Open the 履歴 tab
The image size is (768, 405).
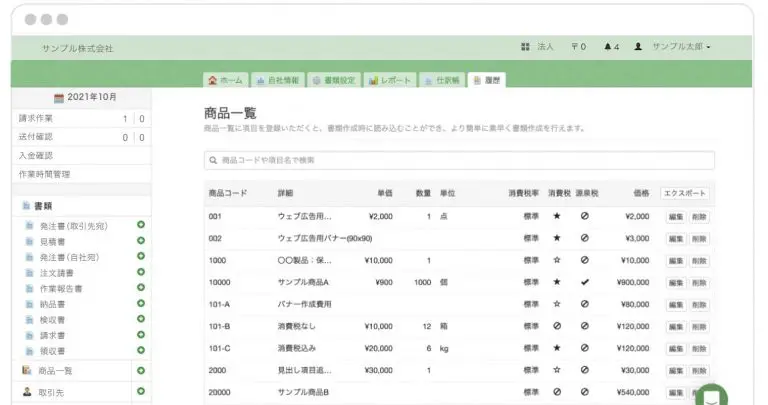(x=487, y=80)
